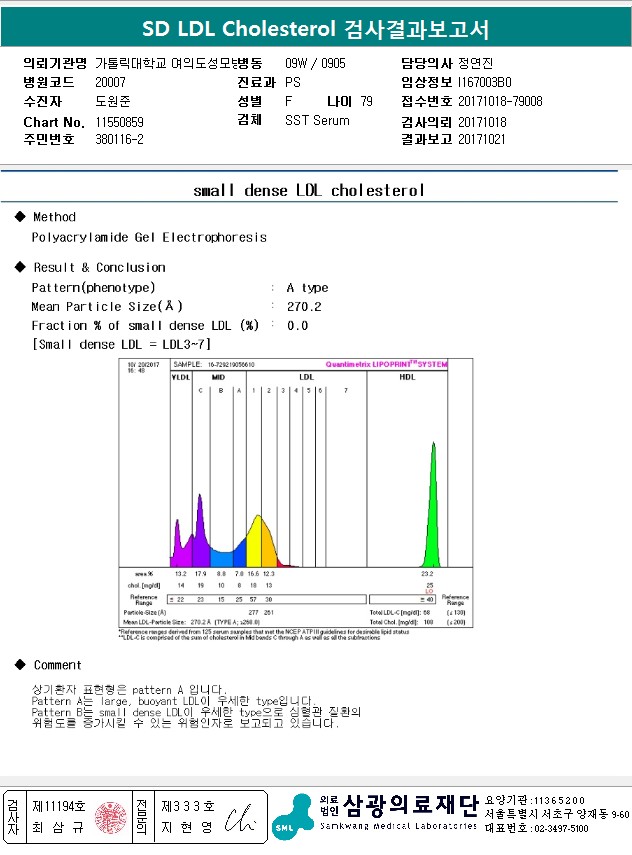Click the phone number 대표번호:02-3497-5100
This screenshot has width=632, height=855.
[537, 828]
